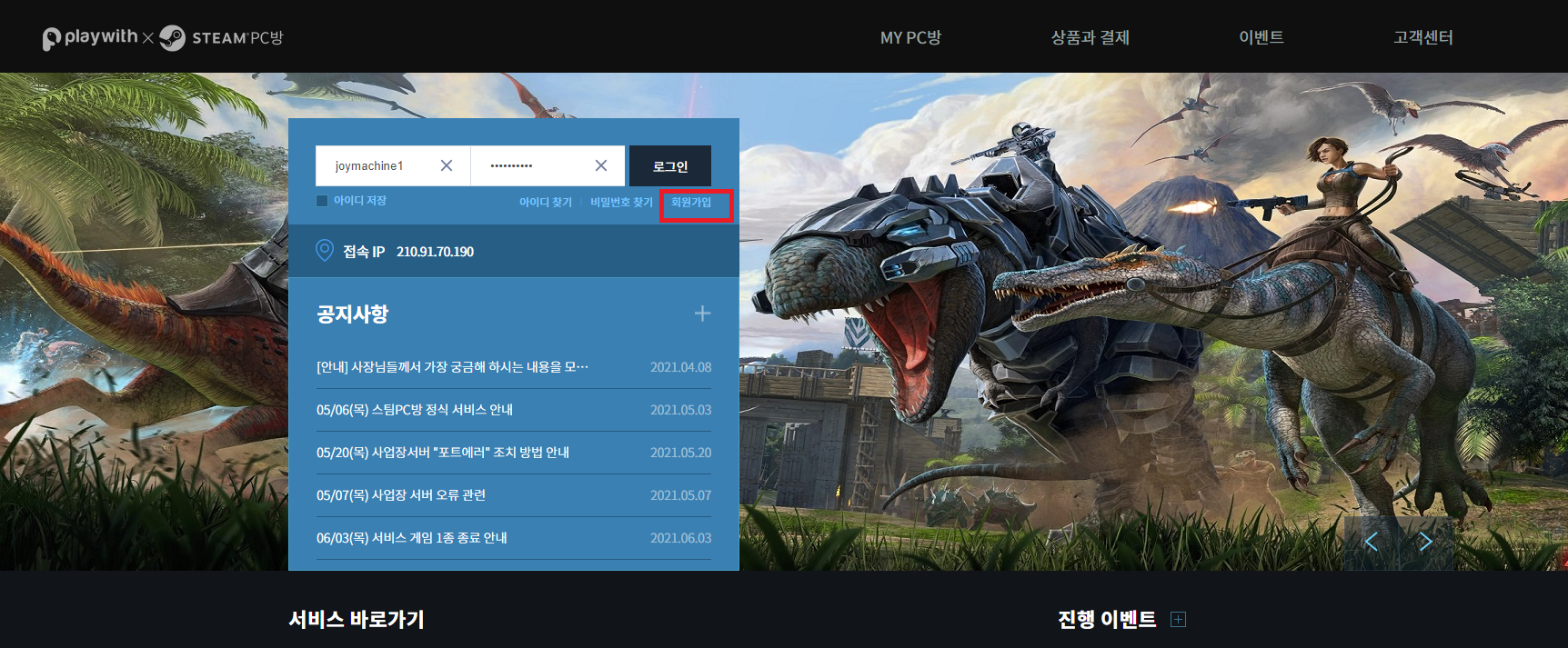
Task: Click the 진행 이벤트 heading
Action: 1107,620
